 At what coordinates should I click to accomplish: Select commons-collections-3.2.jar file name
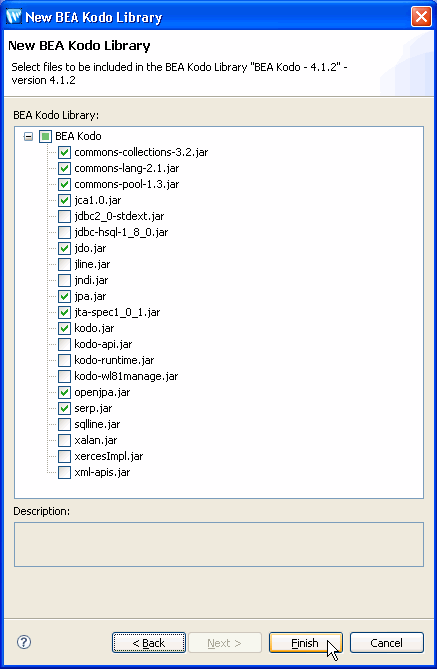click(141, 152)
